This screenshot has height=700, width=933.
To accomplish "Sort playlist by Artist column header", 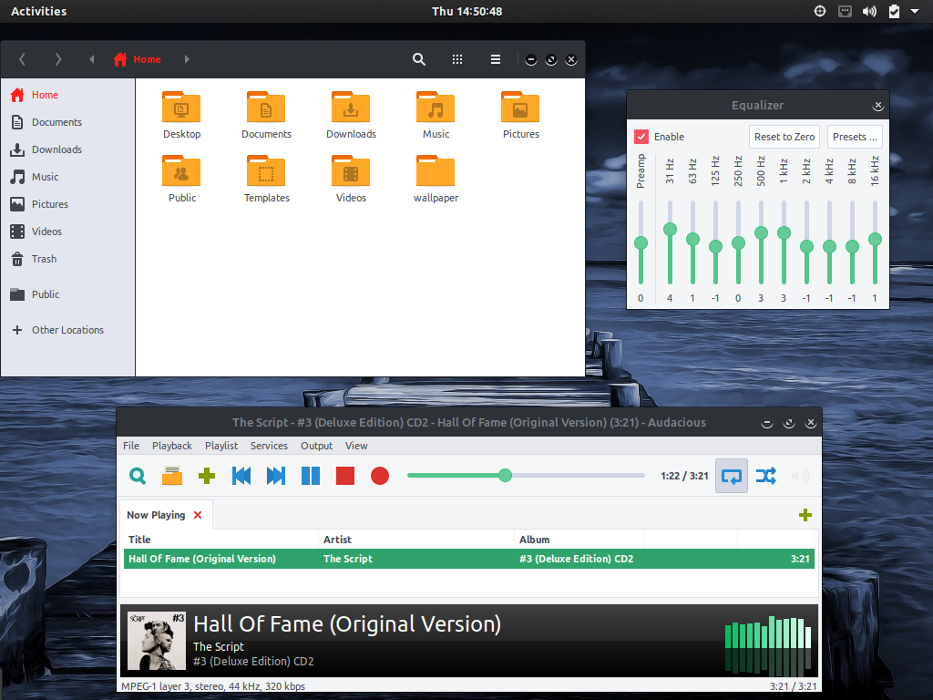I will click(417, 539).
